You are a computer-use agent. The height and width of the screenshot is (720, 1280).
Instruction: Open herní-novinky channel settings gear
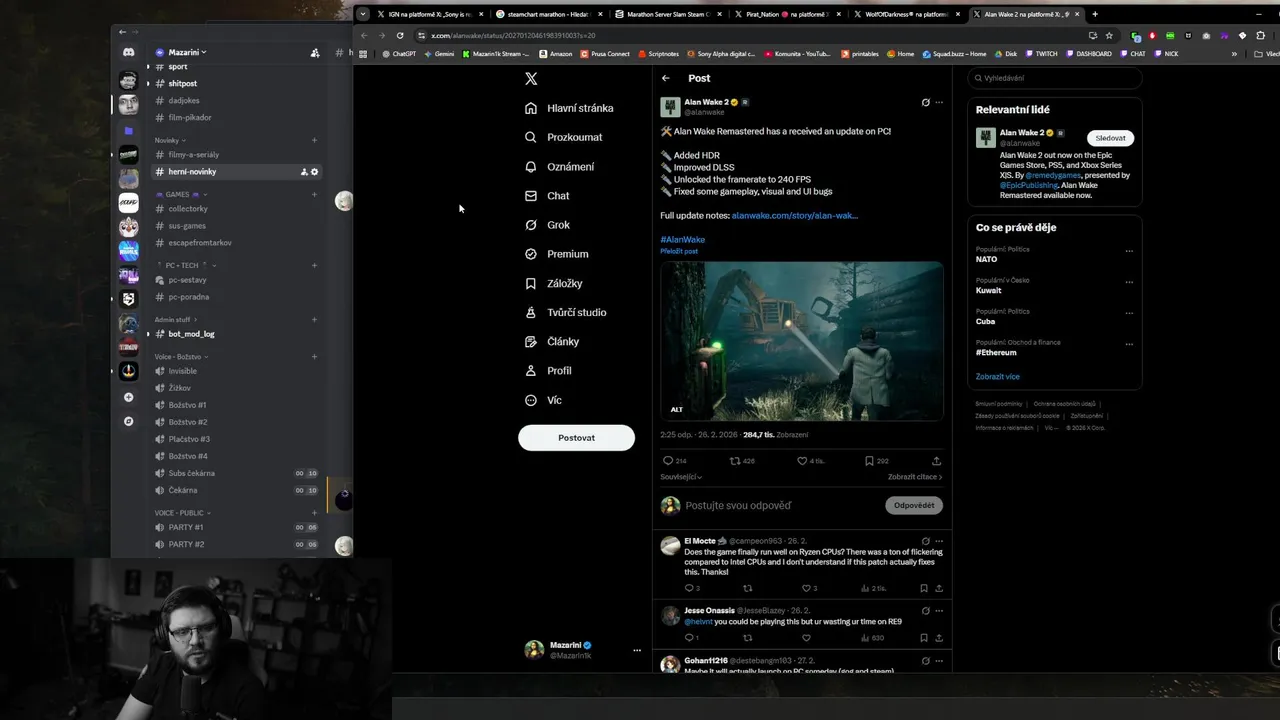[x=315, y=172]
